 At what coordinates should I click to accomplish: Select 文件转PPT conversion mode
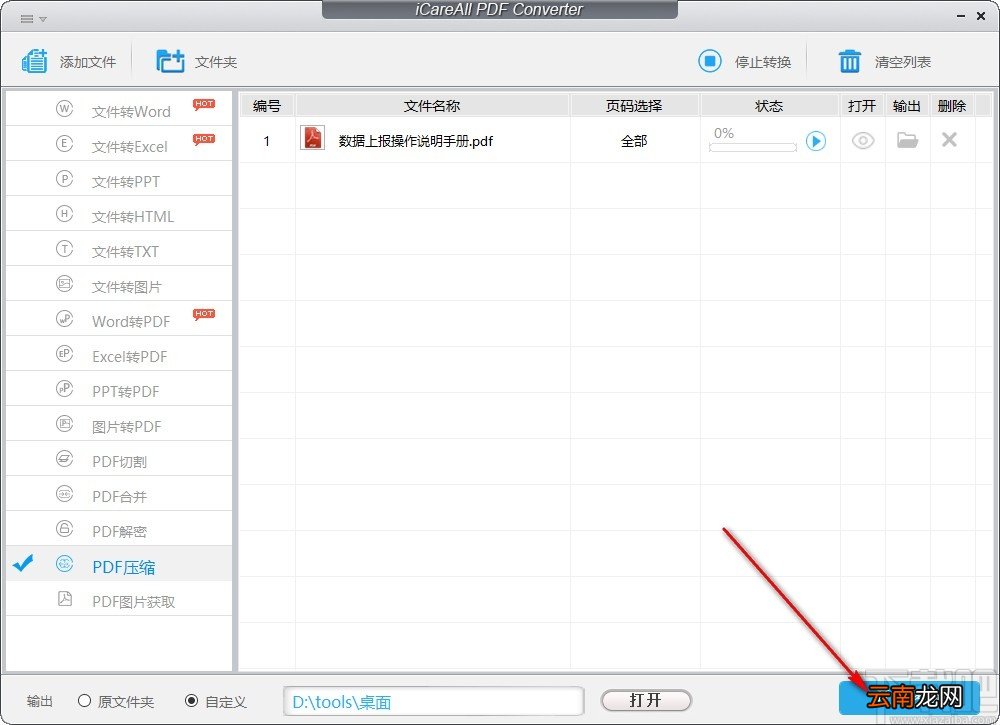click(x=119, y=179)
